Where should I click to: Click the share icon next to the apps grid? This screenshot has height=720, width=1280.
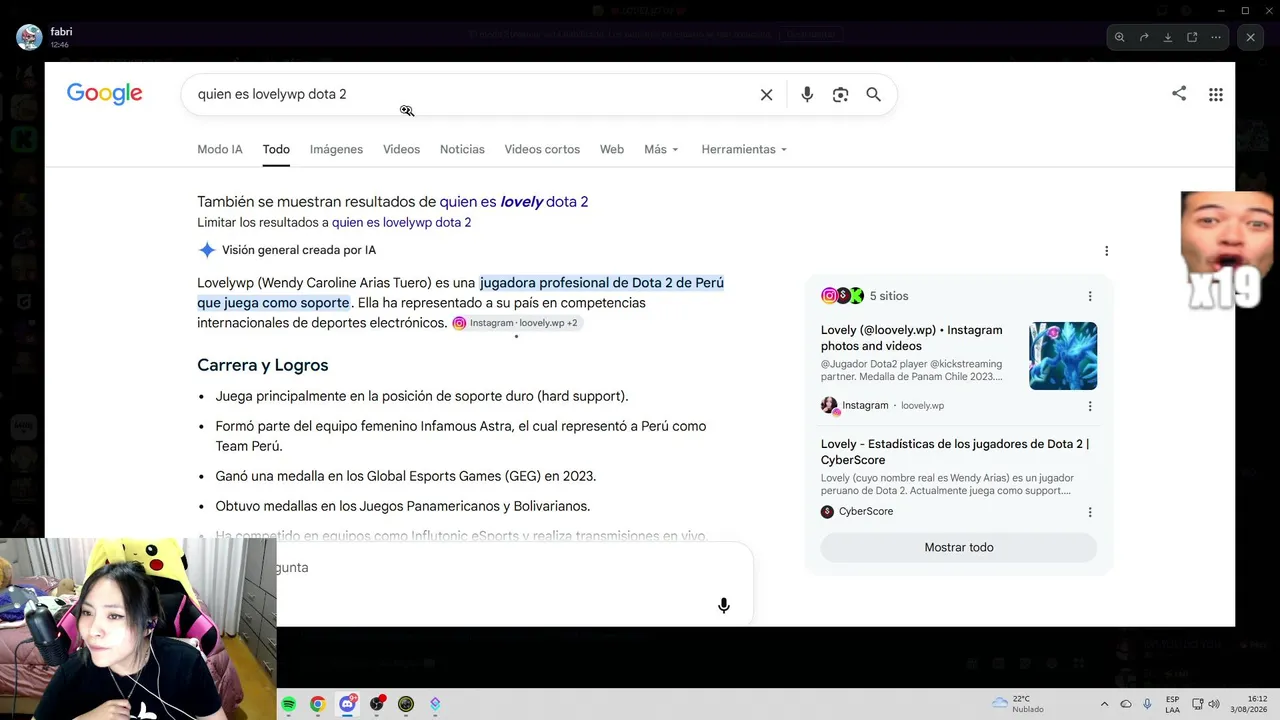coord(1179,94)
